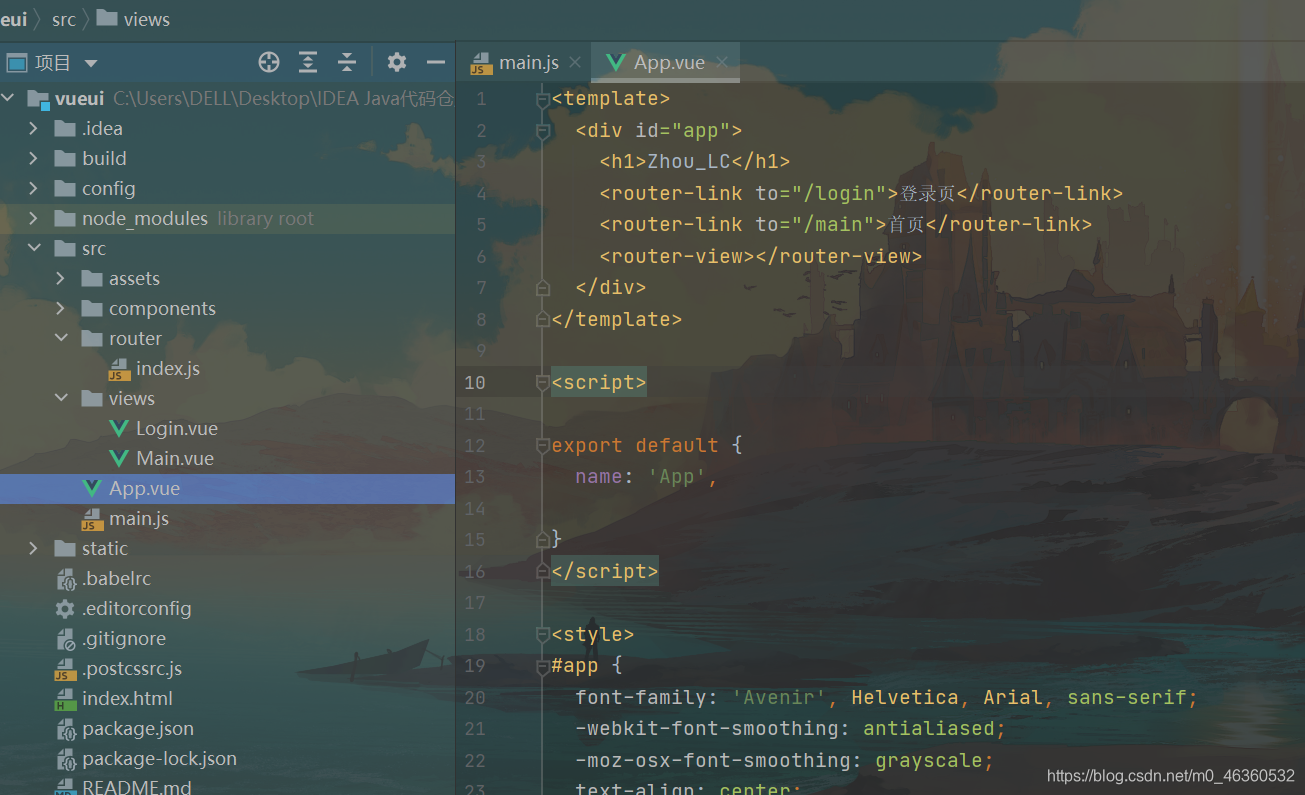Click the '/login' attribute value in code
The height and width of the screenshot is (795, 1305).
click(x=839, y=193)
